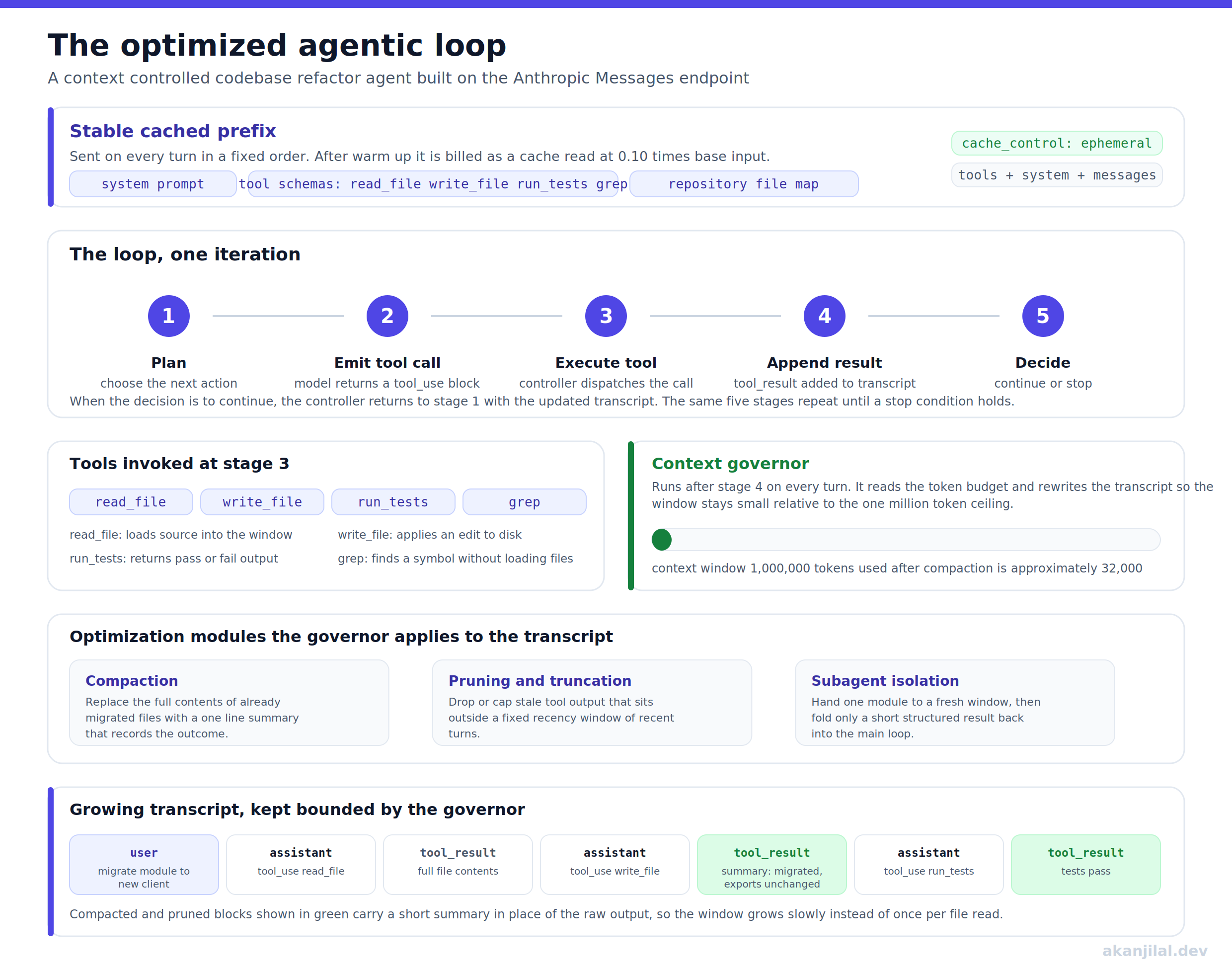This screenshot has width=1232, height=974.
Task: Click the green context usage indicator dot
Action: (x=661, y=540)
